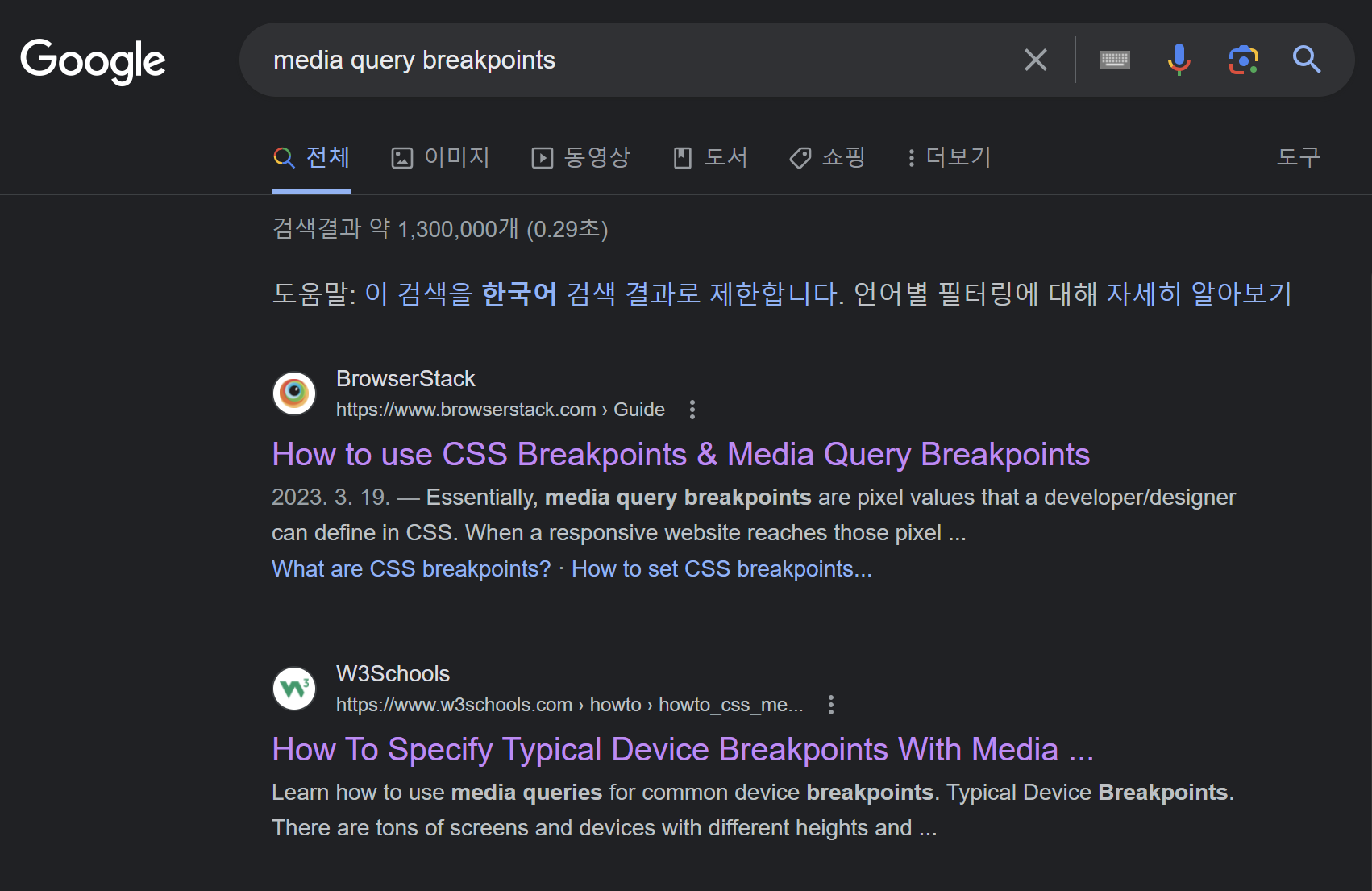Viewport: 1372px width, 891px height.
Task: Open How to set CSS breakpoints sublink
Action: pos(721,569)
